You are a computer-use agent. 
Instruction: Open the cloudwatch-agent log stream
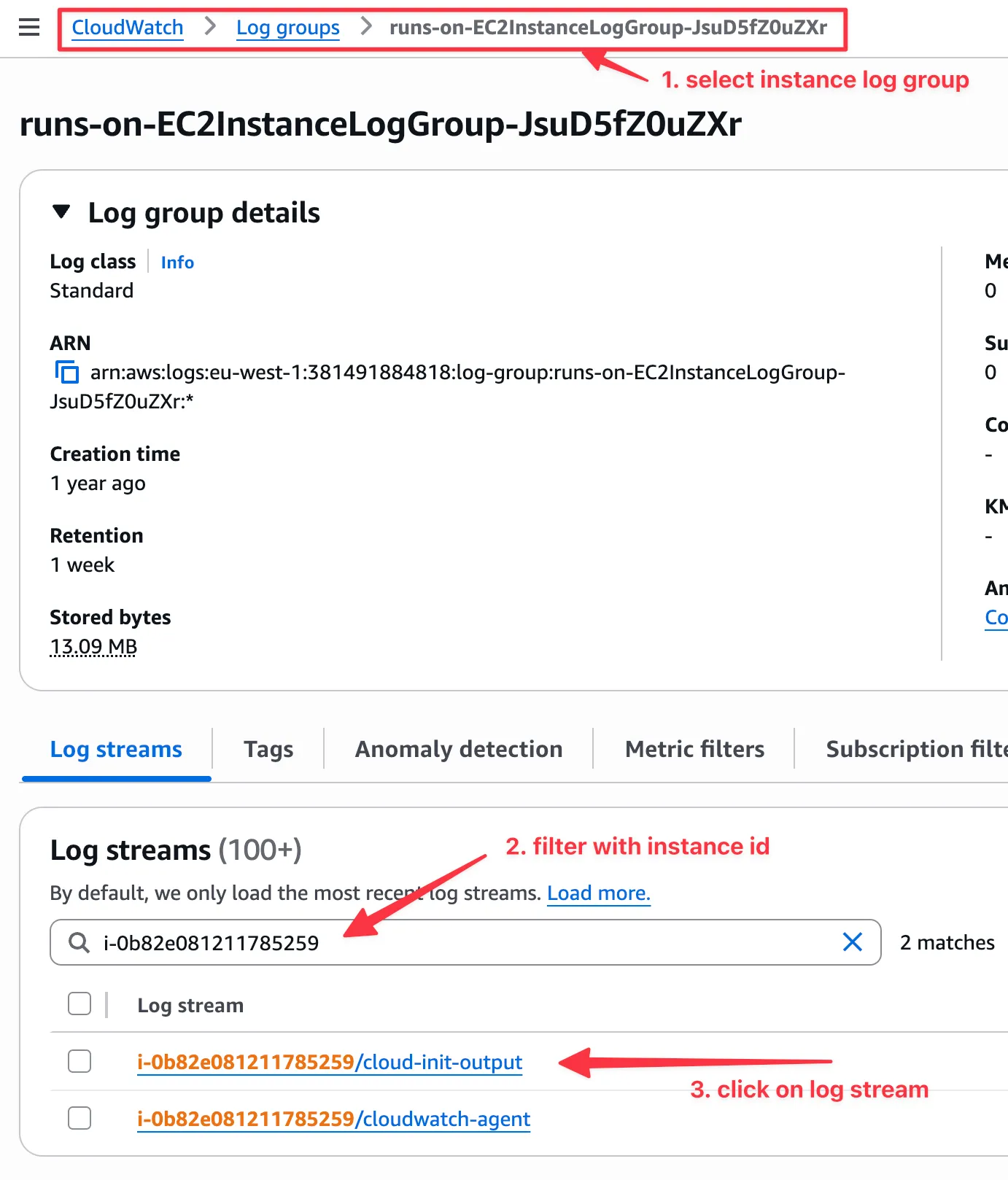(333, 1119)
